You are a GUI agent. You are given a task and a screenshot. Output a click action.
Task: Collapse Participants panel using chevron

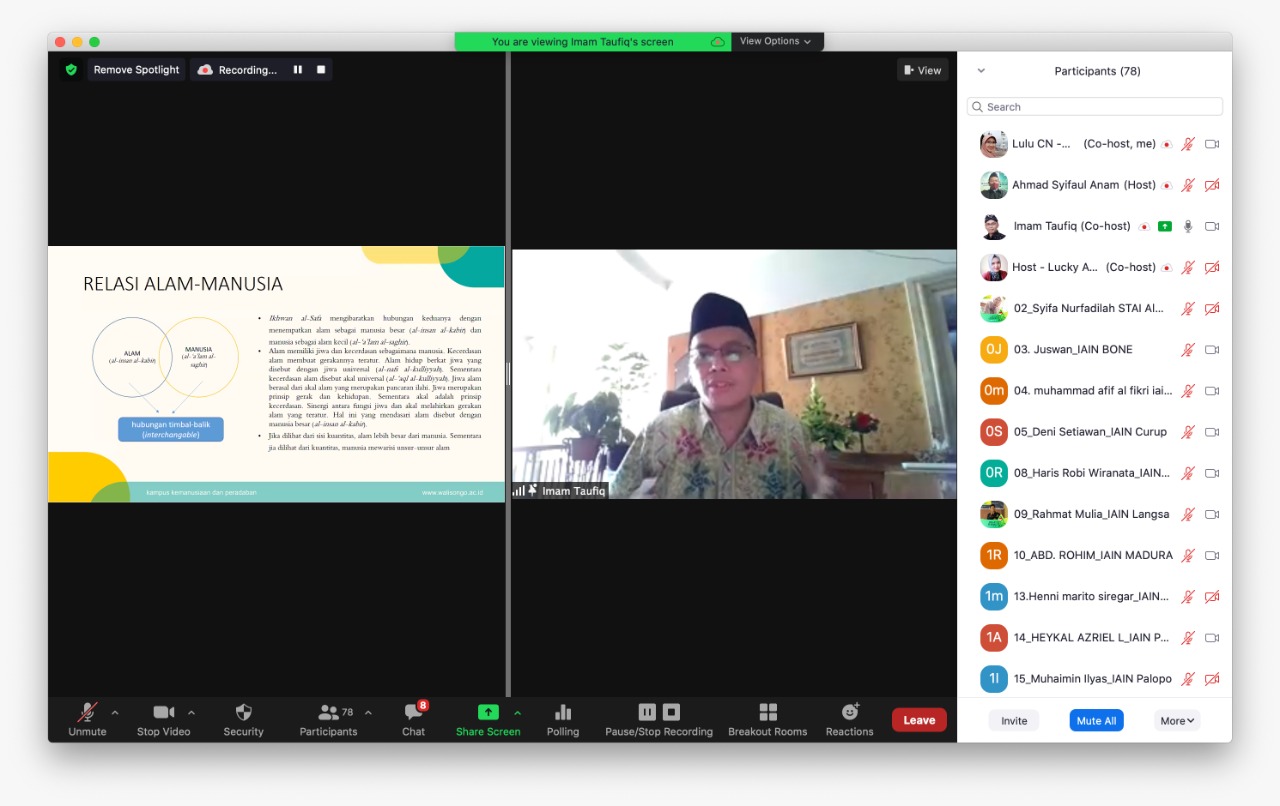click(x=981, y=71)
